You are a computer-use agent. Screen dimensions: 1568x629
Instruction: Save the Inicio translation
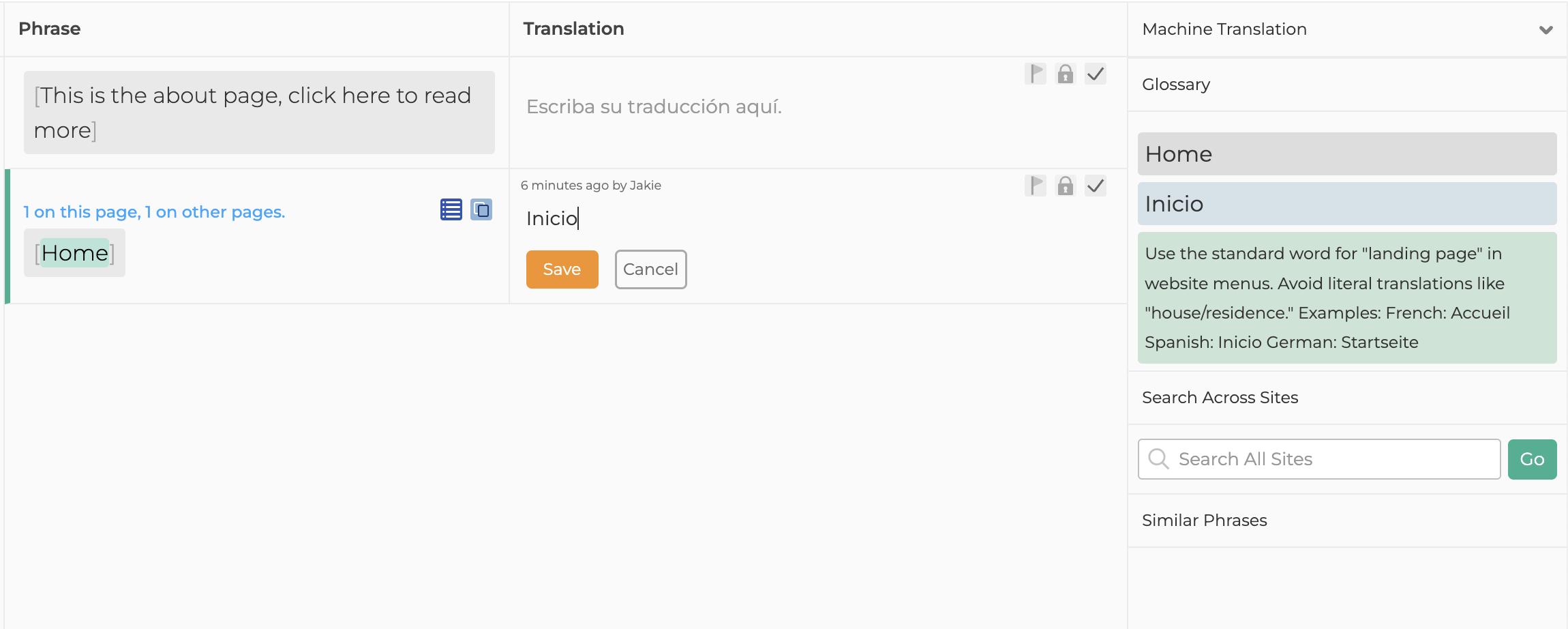[562, 269]
